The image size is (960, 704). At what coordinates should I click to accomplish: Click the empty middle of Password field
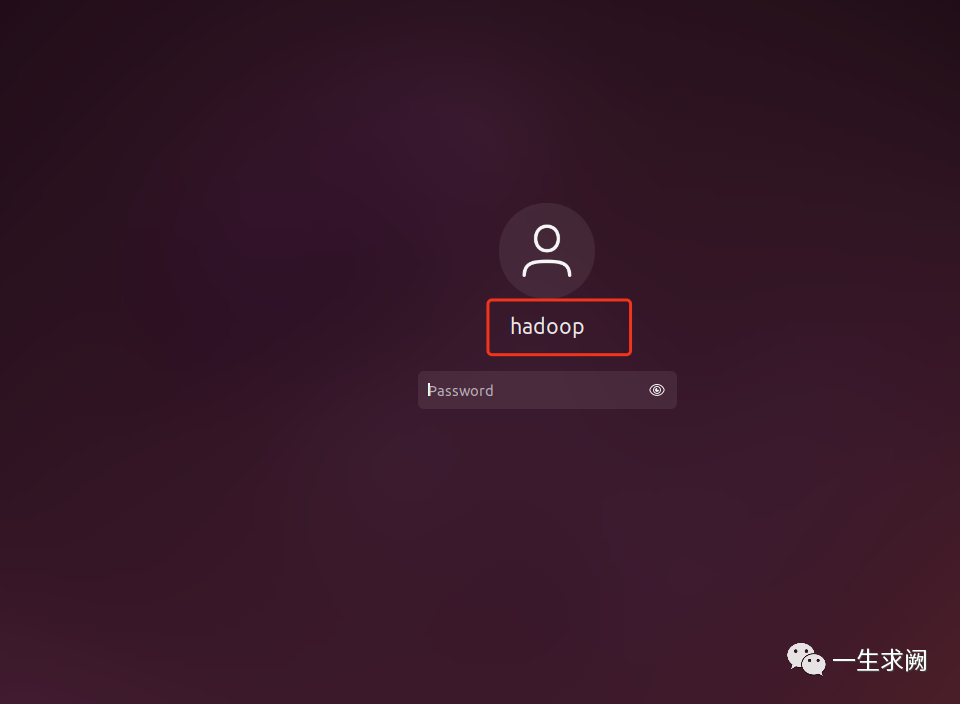pyautogui.click(x=569, y=390)
